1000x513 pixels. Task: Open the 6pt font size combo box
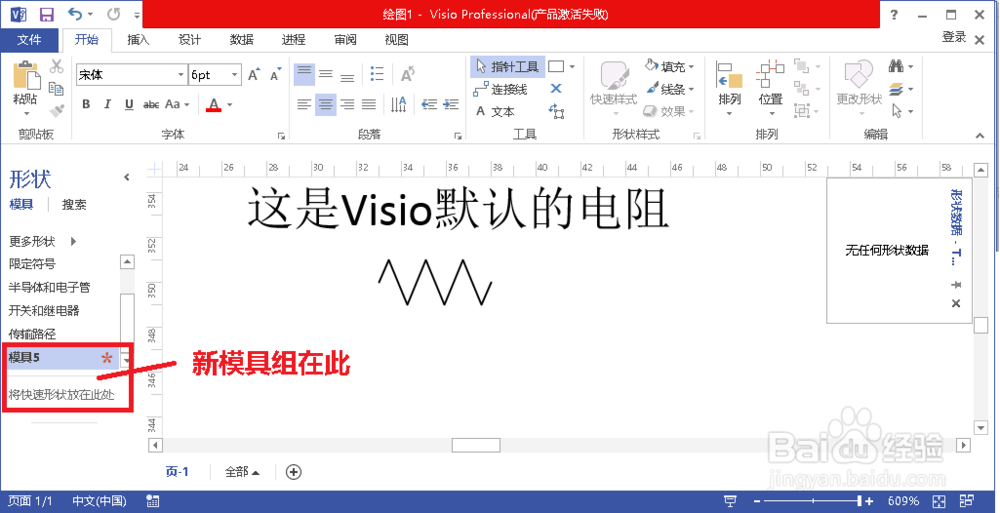215,75
